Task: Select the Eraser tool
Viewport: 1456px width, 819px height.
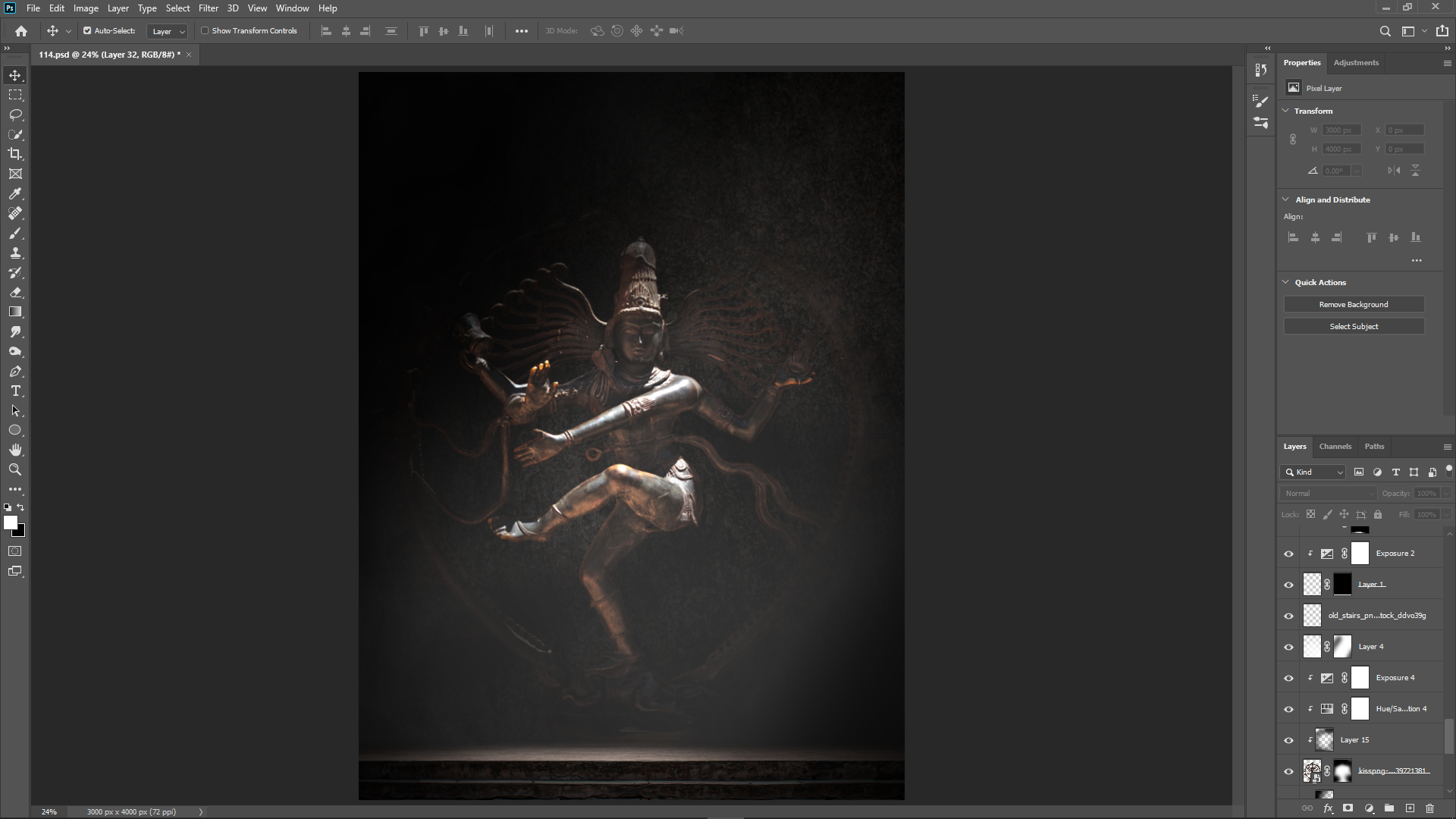Action: click(x=15, y=292)
